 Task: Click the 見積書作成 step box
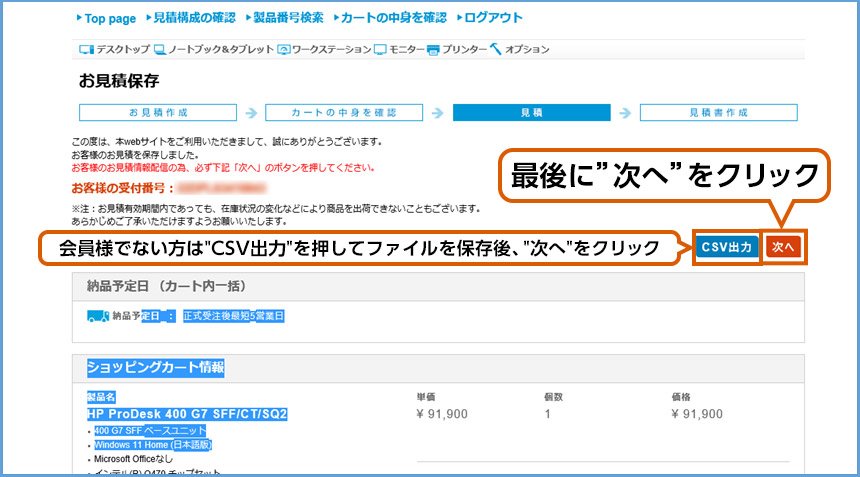click(718, 112)
